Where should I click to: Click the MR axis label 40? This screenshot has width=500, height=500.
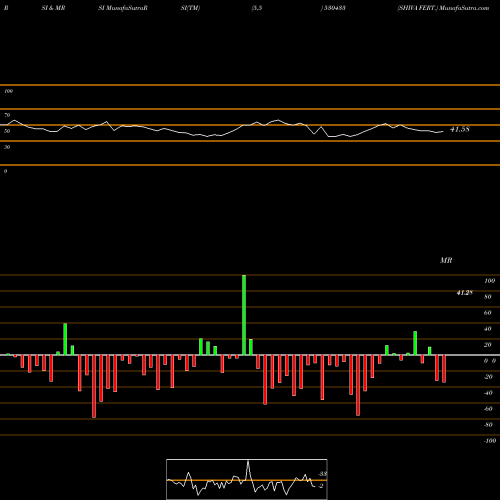pyautogui.click(x=488, y=329)
